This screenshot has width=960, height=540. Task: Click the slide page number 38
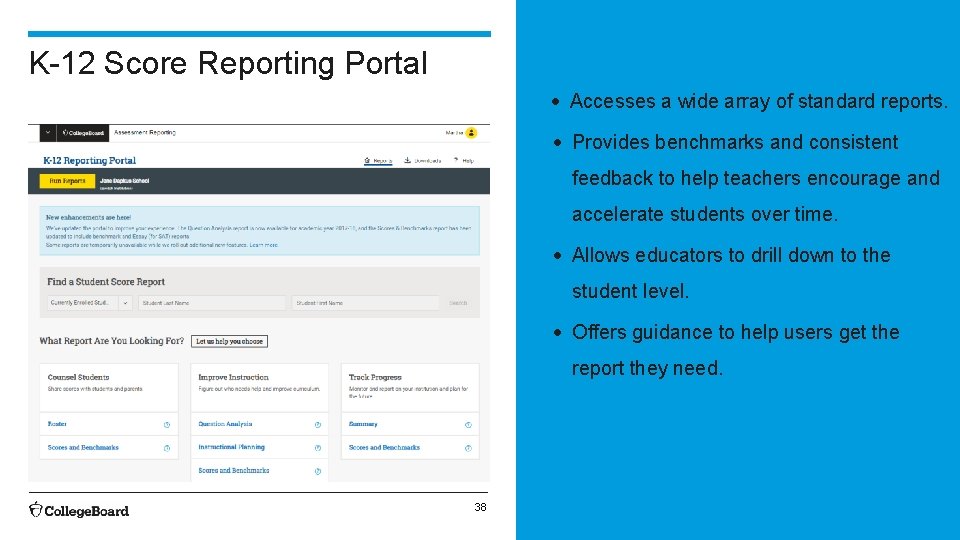tap(481, 507)
